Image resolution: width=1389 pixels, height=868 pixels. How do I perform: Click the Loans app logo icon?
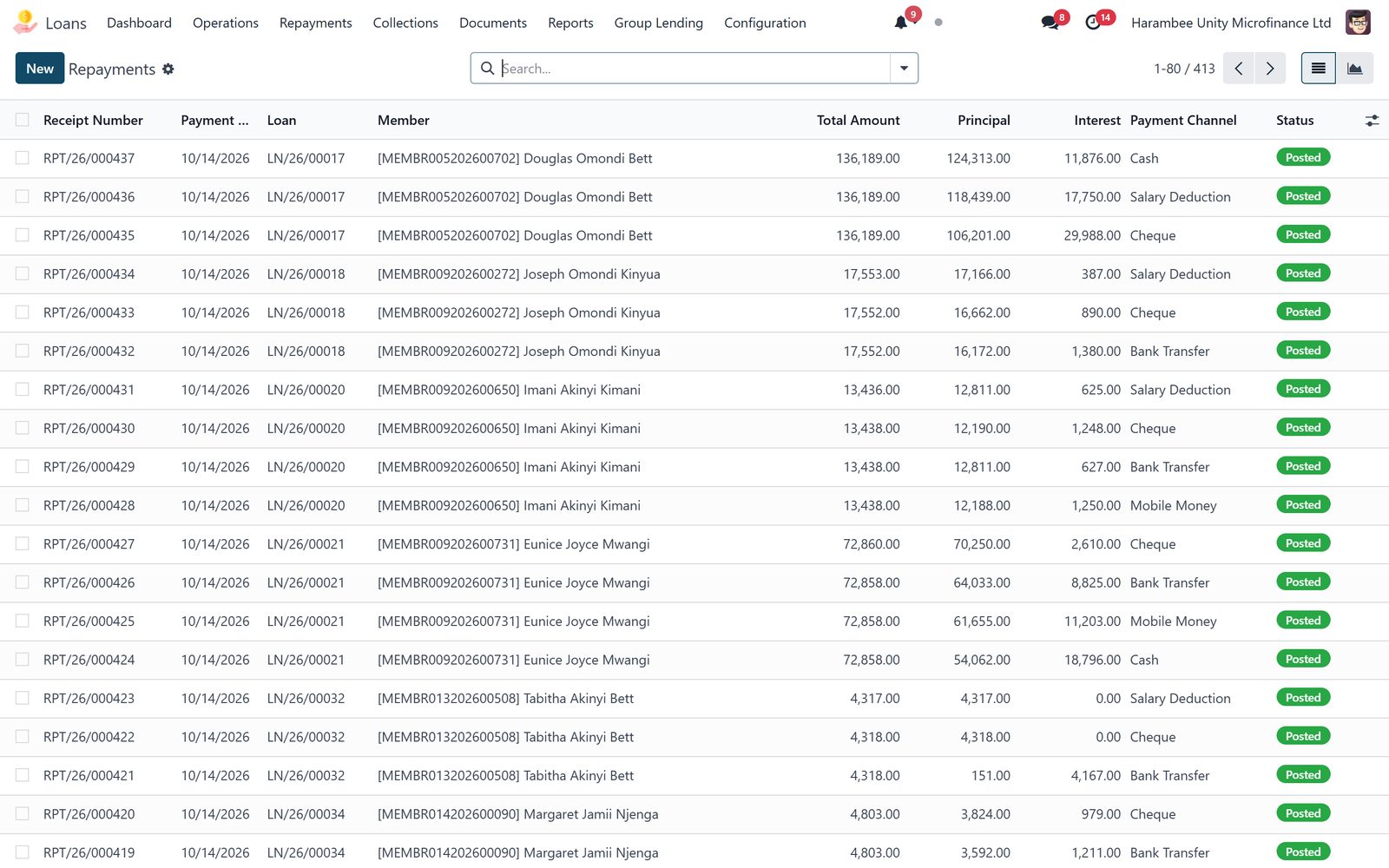[25, 23]
